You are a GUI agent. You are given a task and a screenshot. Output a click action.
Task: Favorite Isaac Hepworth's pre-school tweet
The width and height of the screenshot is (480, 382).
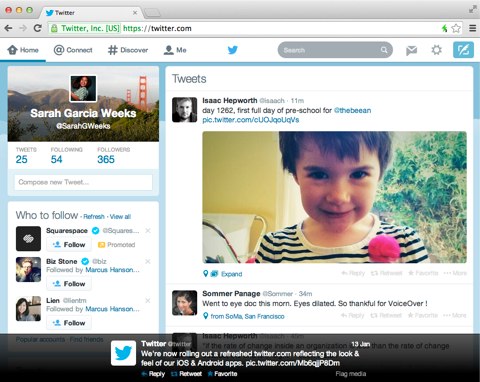pyautogui.click(x=423, y=273)
